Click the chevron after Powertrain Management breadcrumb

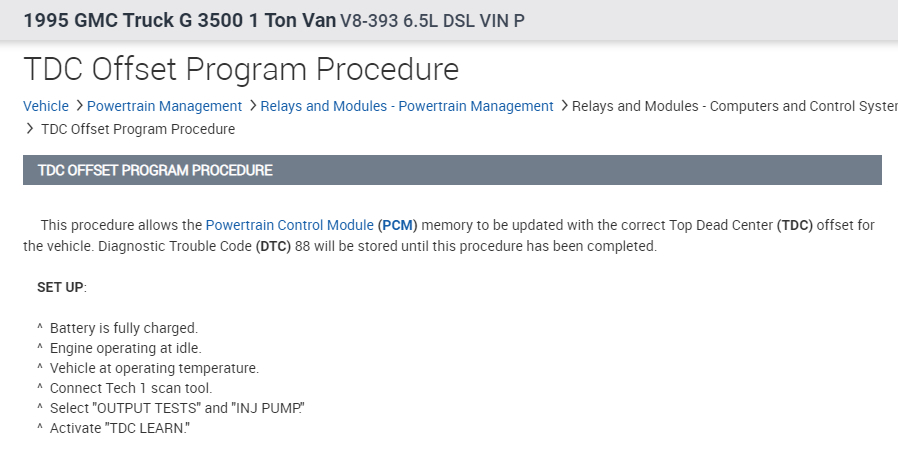(x=252, y=106)
